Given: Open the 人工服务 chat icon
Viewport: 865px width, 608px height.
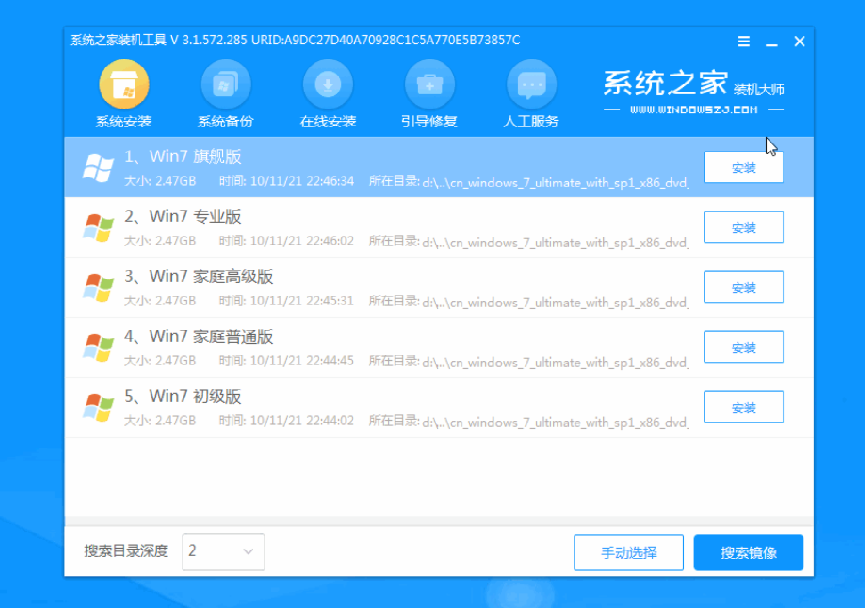Looking at the screenshot, I should tap(531, 84).
